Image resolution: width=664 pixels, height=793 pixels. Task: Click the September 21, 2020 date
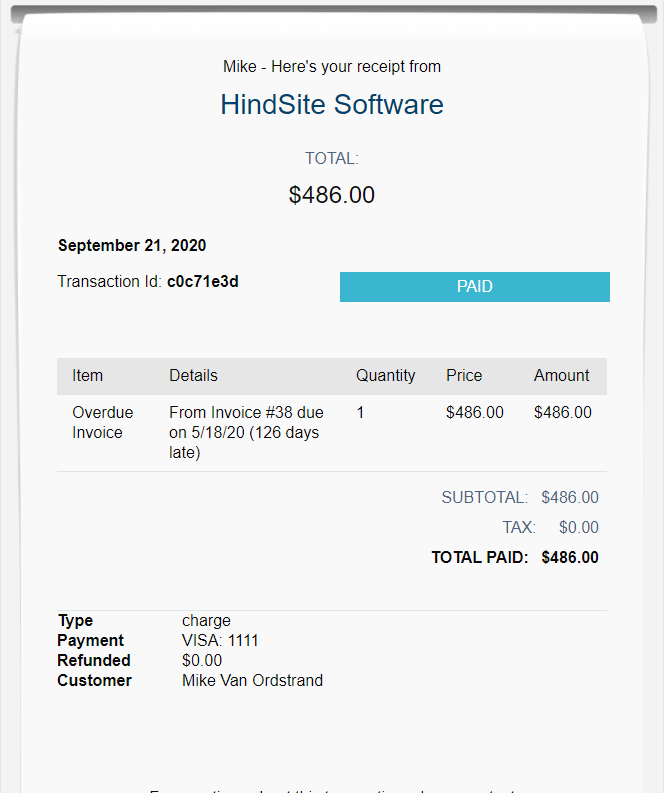click(x=132, y=246)
